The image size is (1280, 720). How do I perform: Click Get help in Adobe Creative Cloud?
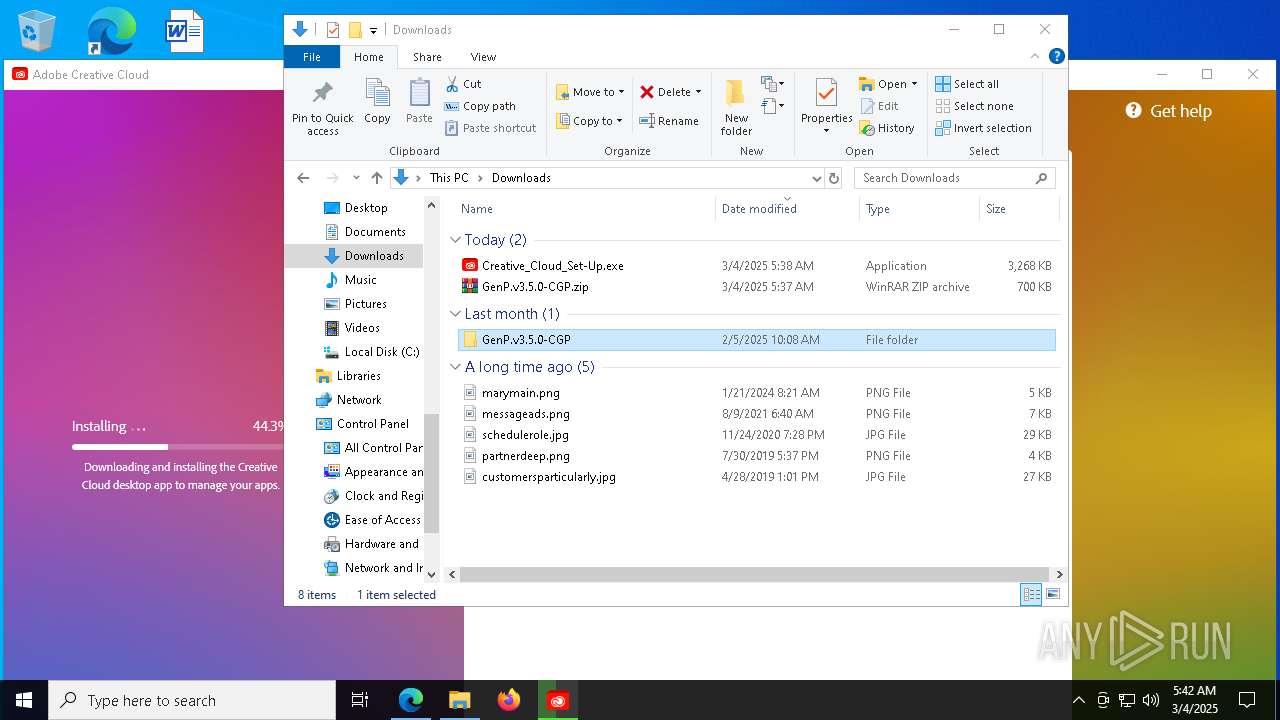point(1168,111)
